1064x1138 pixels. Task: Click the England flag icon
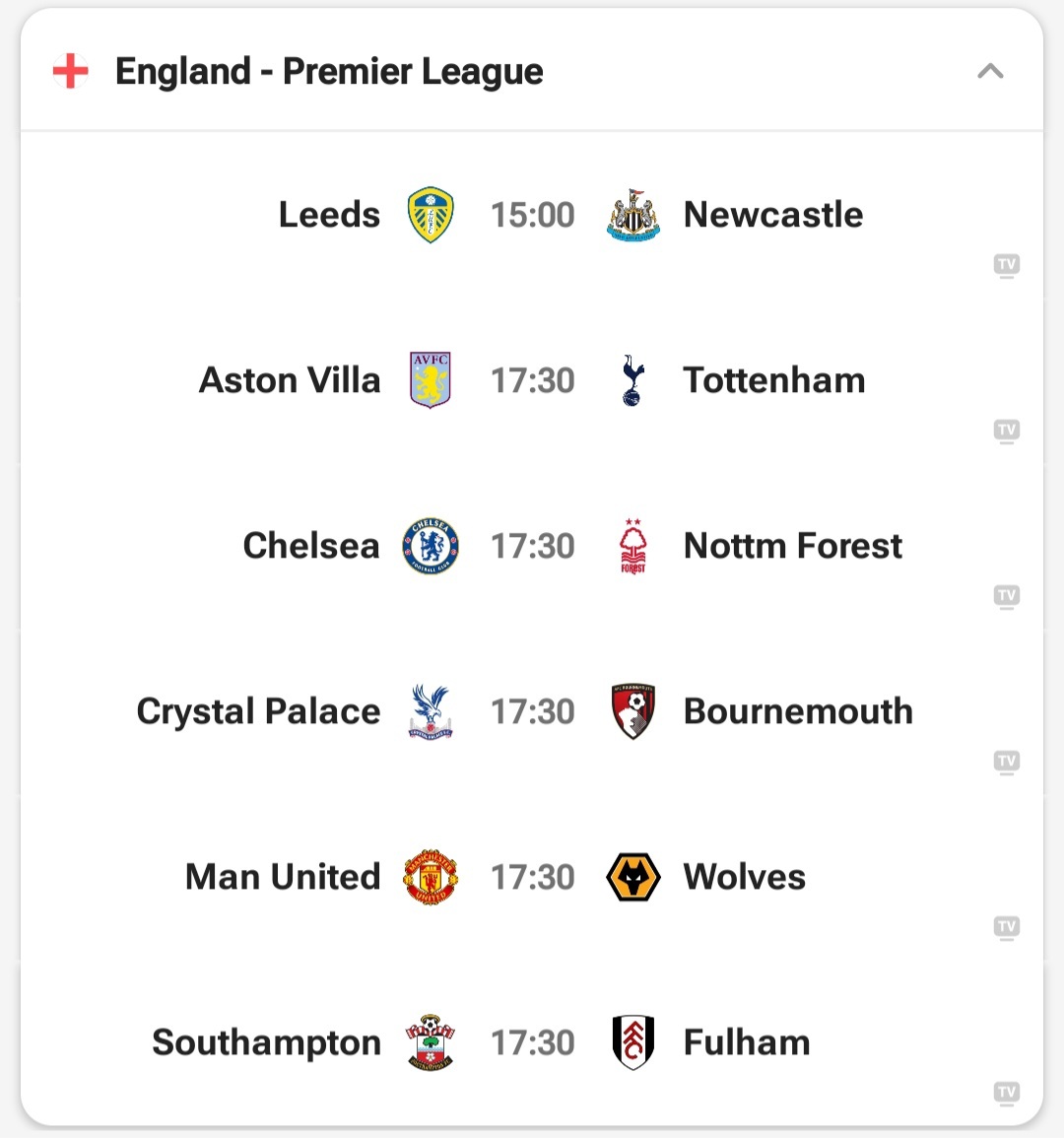tap(70, 71)
